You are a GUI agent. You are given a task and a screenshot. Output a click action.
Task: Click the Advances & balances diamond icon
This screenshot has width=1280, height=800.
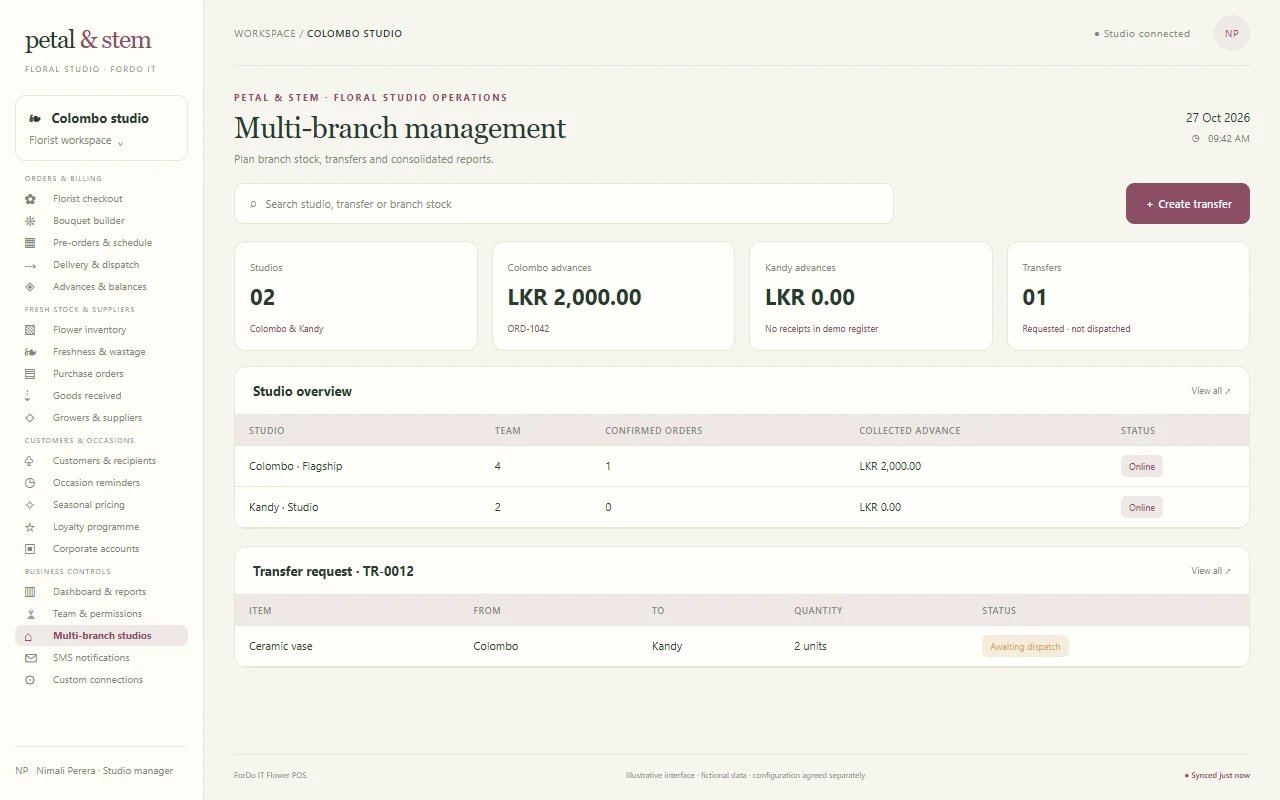(30, 287)
